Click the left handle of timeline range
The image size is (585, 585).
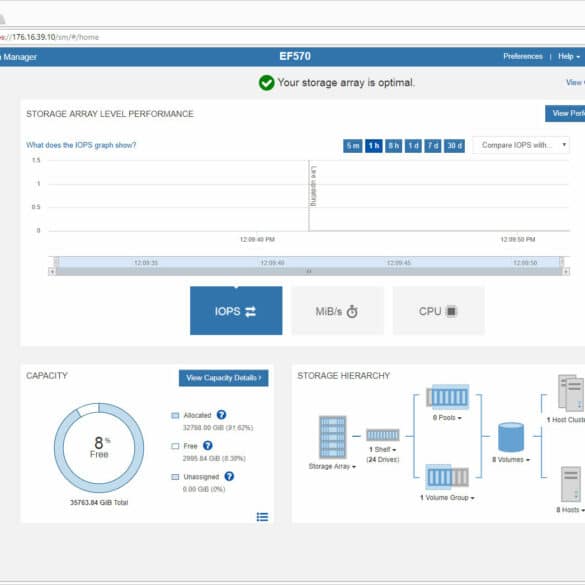click(x=56, y=261)
